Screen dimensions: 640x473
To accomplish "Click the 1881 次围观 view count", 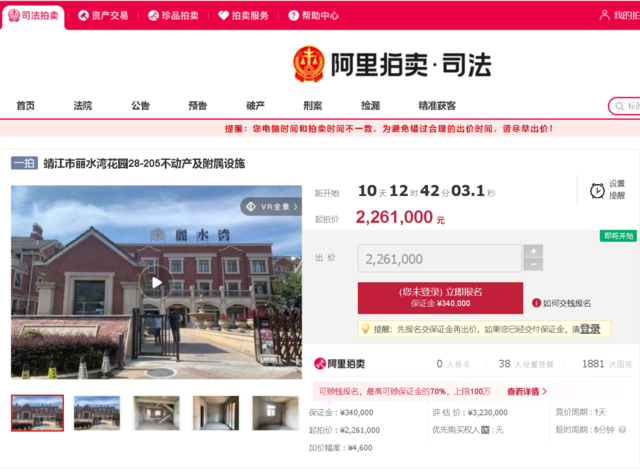I will click(607, 364).
